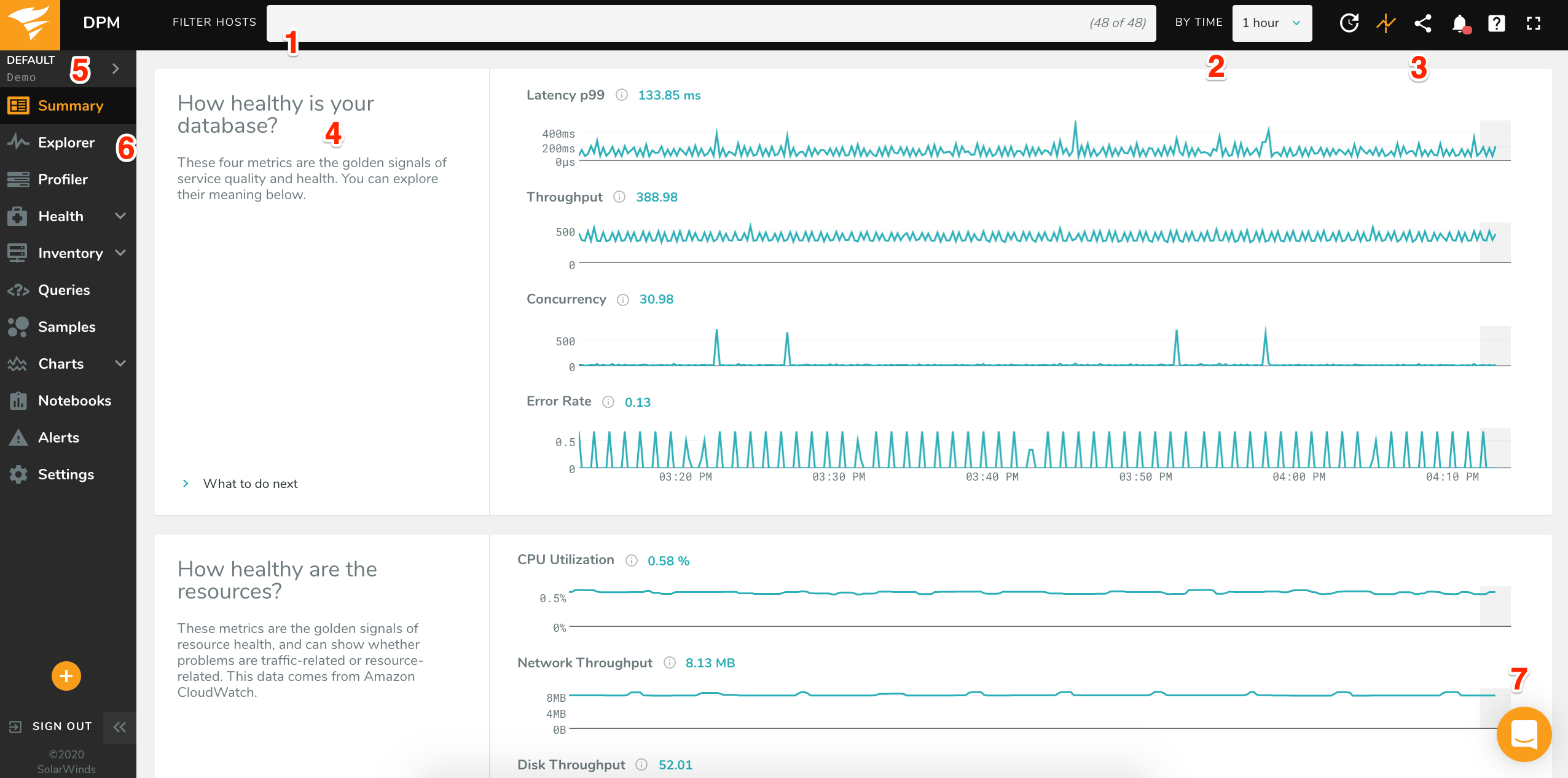Expand the Health menu chevron
The image size is (1568, 778).
click(x=120, y=216)
